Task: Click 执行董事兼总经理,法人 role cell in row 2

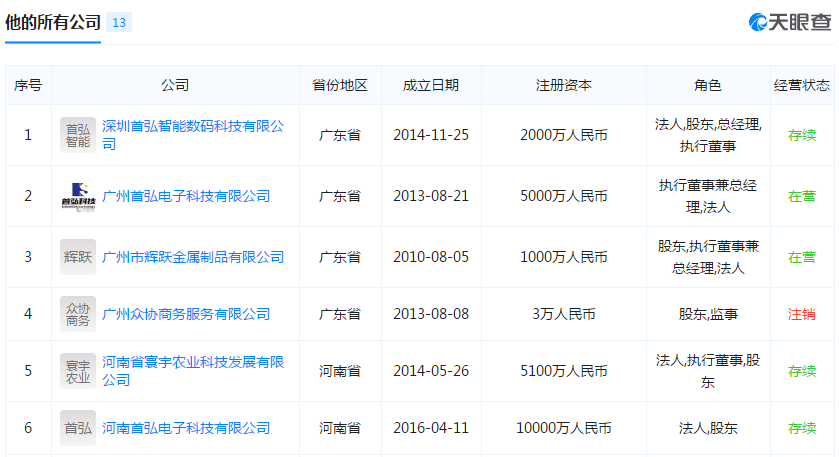Action: coord(708,196)
